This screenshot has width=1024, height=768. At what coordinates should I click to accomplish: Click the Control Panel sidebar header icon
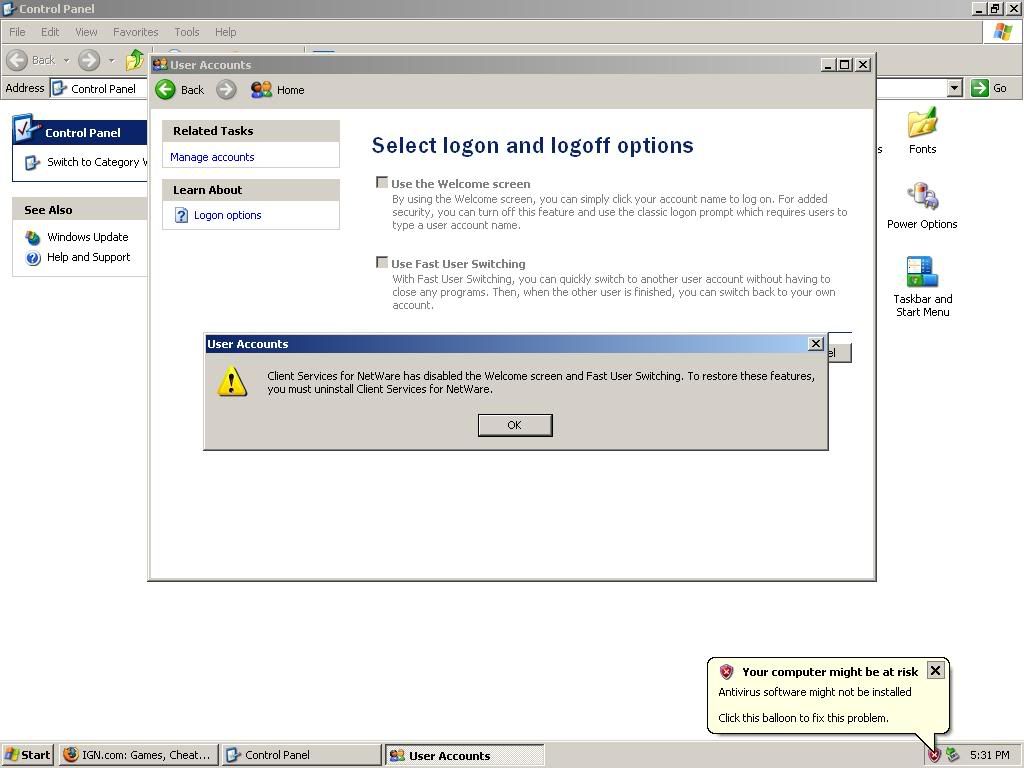[27, 127]
